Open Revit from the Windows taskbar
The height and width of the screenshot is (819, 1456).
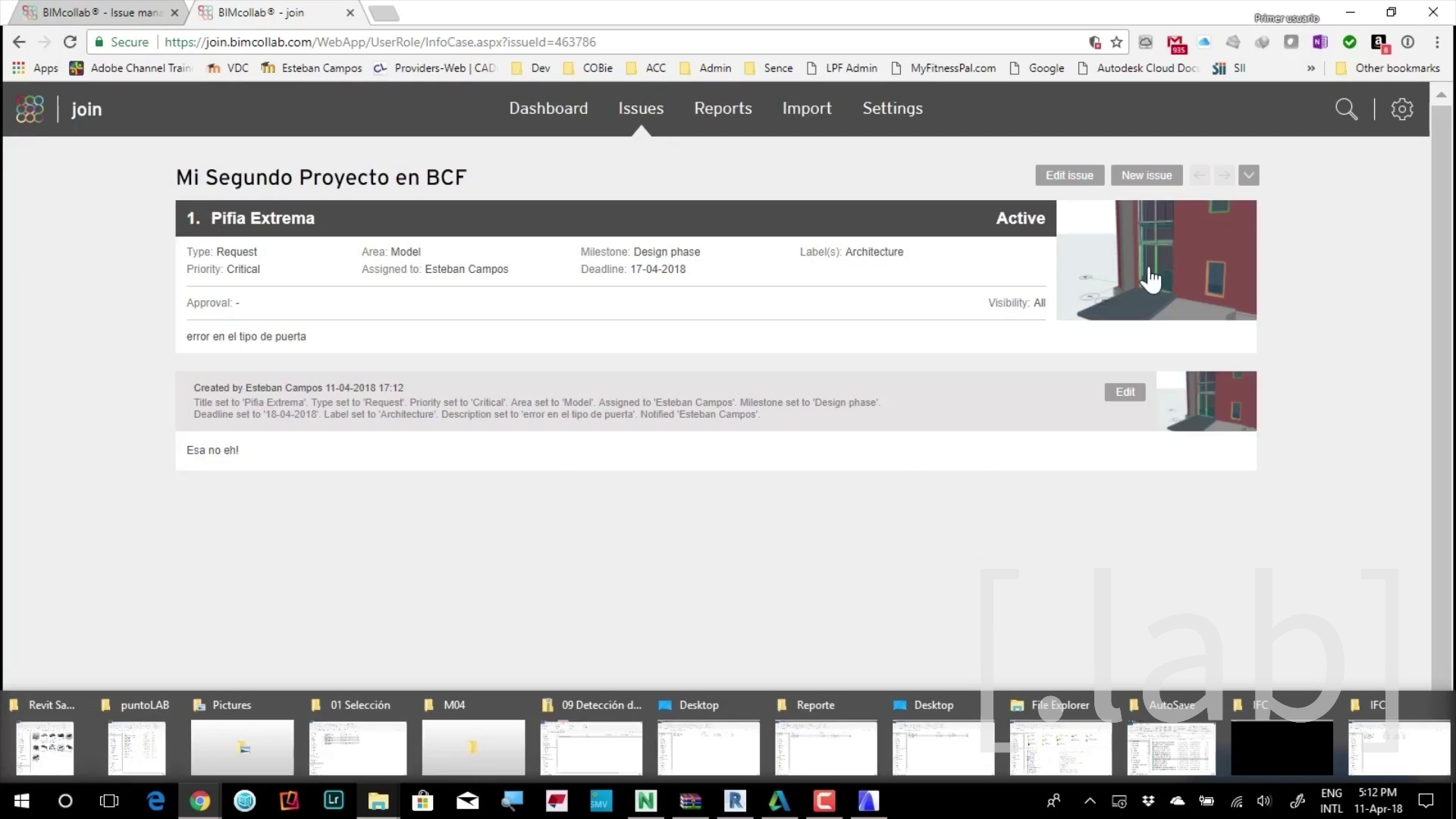pos(734,801)
